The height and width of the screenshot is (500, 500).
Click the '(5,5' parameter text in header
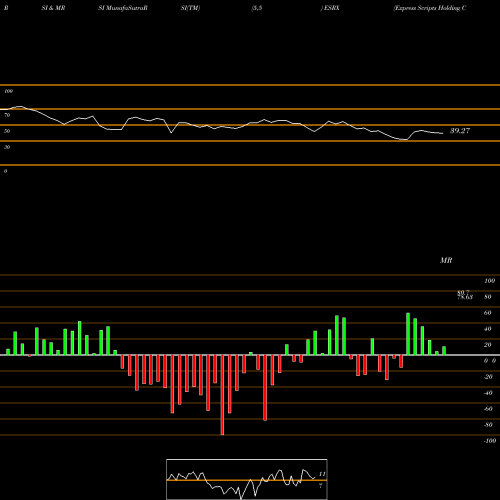[x=257, y=8]
